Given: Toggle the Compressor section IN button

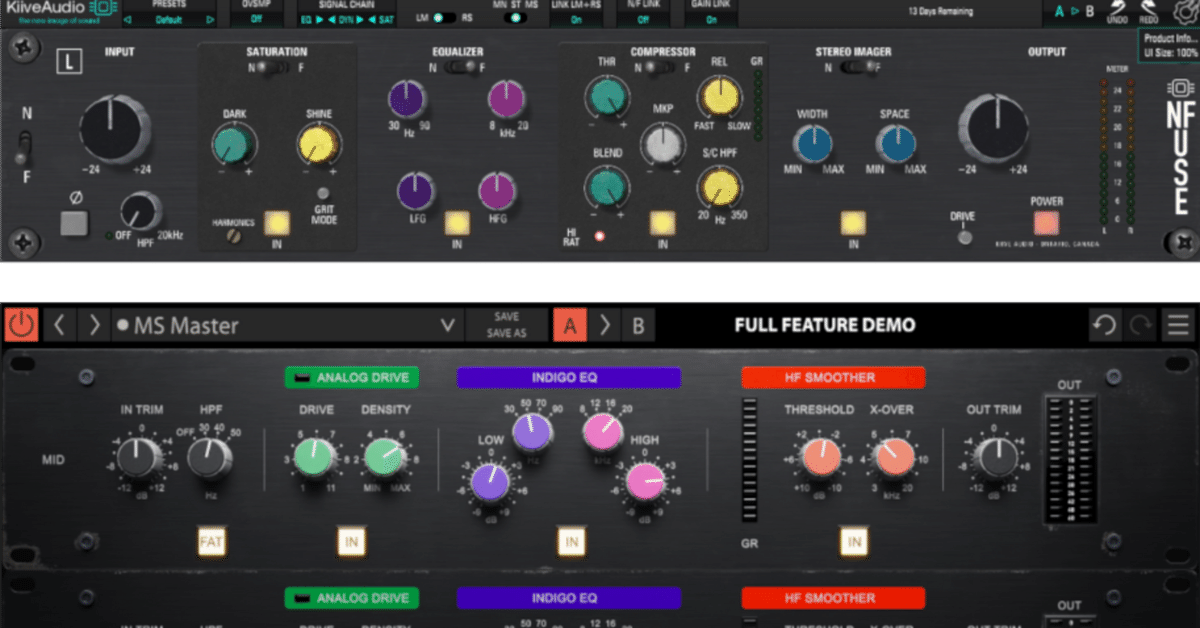Looking at the screenshot, I should pyautogui.click(x=662, y=222).
